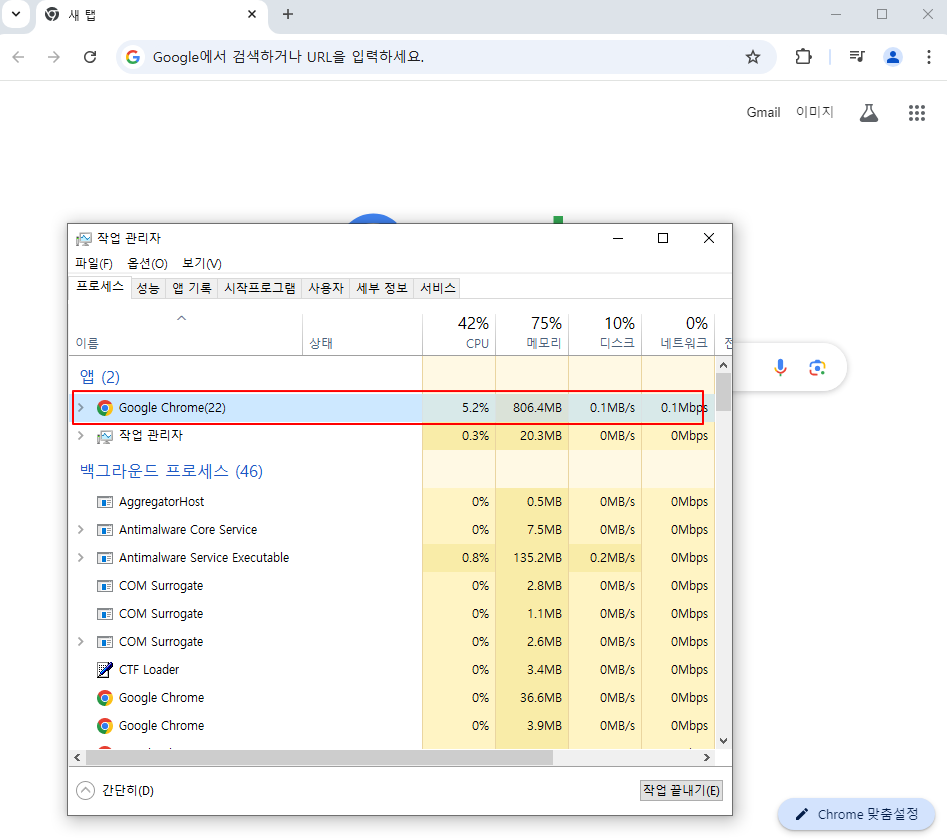Select the 135.2MB memory cell

pos(532,558)
